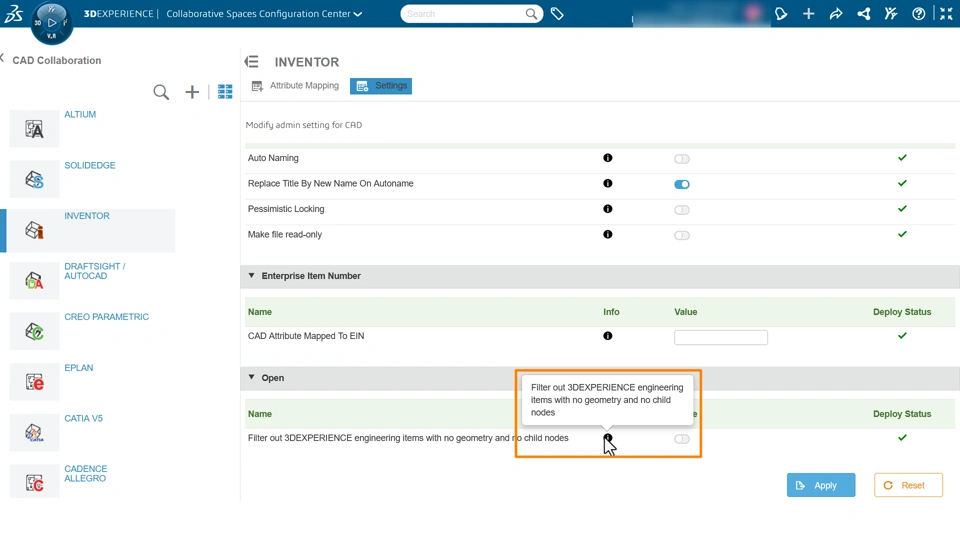Open the tag icon beside search
960x540 pixels.
(x=557, y=13)
